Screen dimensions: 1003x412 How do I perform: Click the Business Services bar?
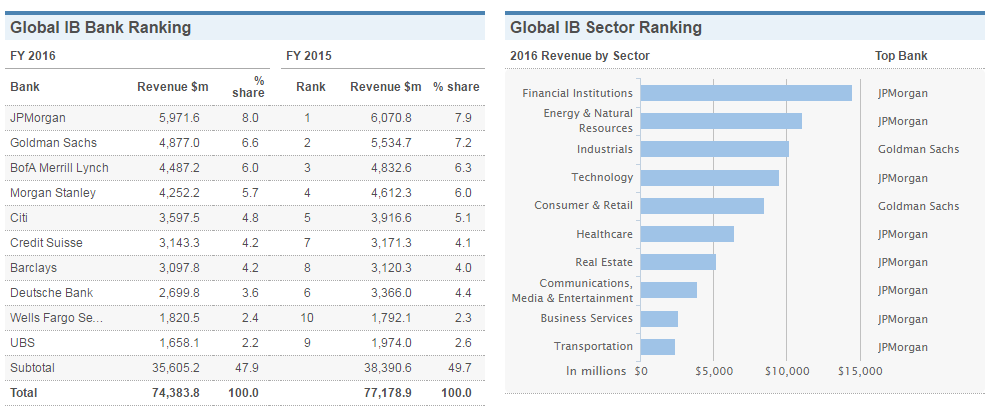click(x=658, y=319)
